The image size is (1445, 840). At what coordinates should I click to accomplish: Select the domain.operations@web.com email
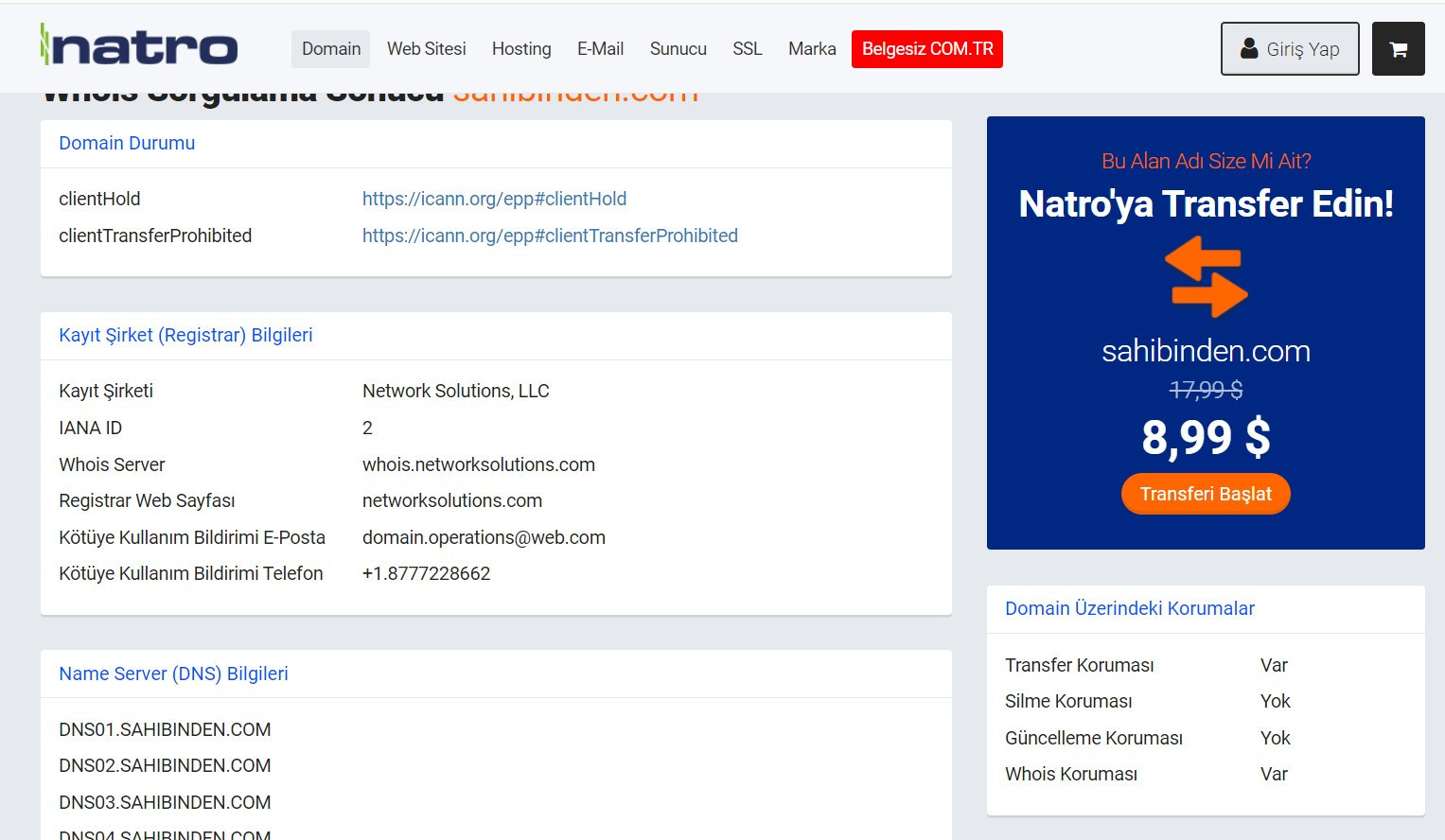tap(484, 537)
